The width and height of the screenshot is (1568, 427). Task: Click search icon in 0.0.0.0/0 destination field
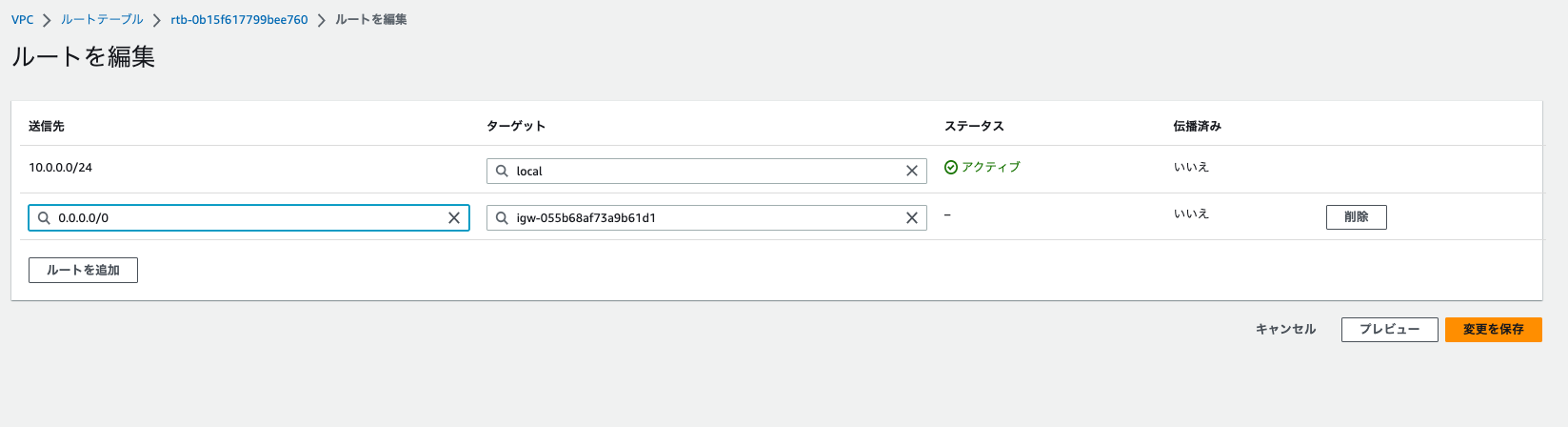click(44, 218)
